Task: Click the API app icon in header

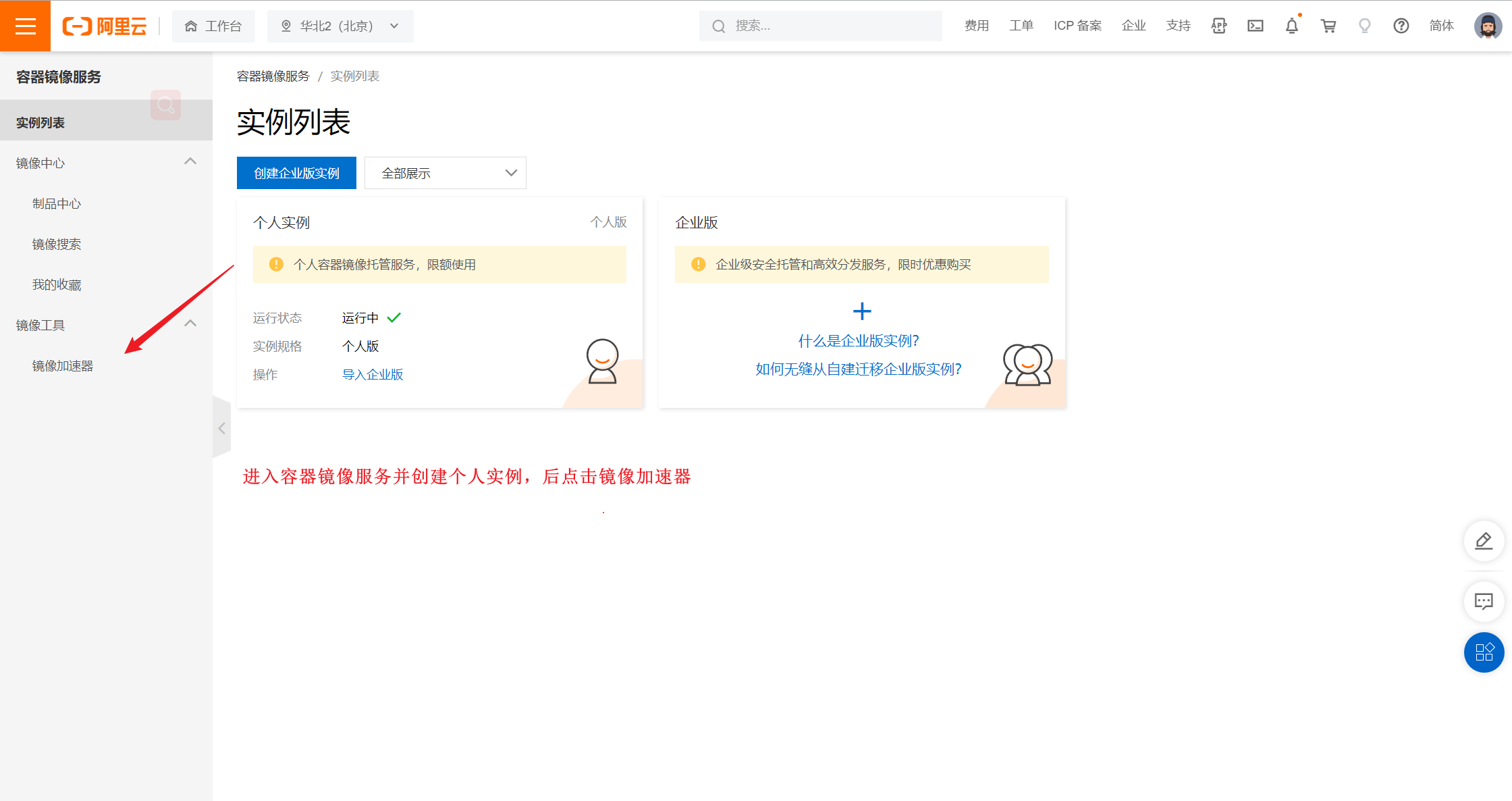Action: [x=1219, y=26]
